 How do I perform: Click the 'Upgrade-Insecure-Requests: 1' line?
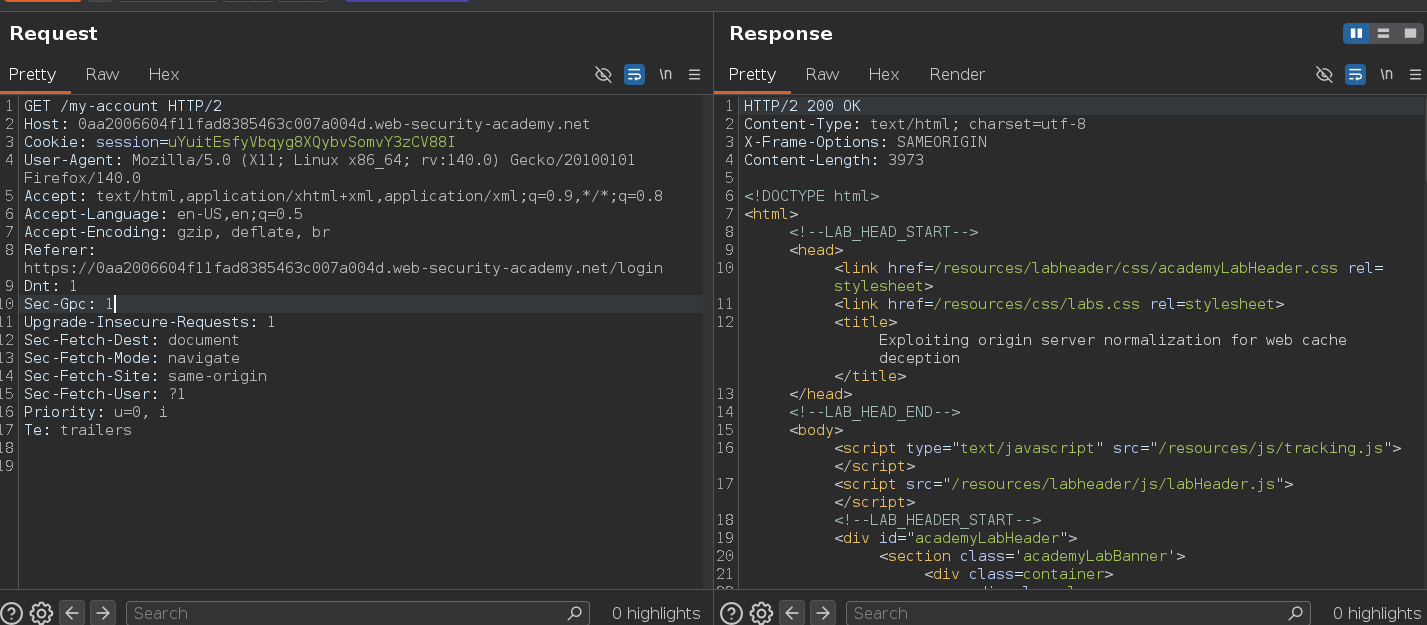[149, 322]
